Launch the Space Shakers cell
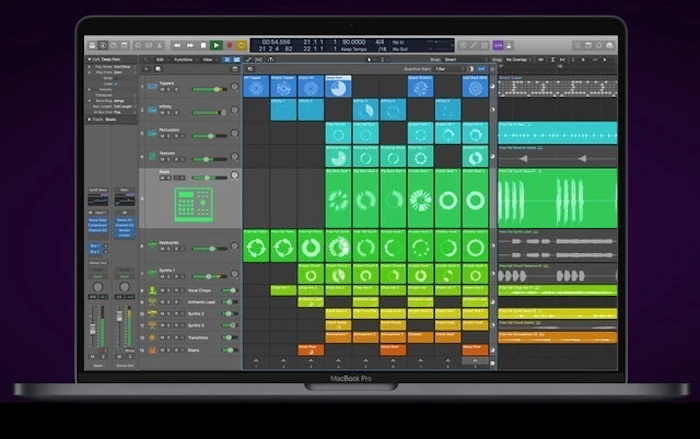The image size is (700, 439). tap(420, 86)
